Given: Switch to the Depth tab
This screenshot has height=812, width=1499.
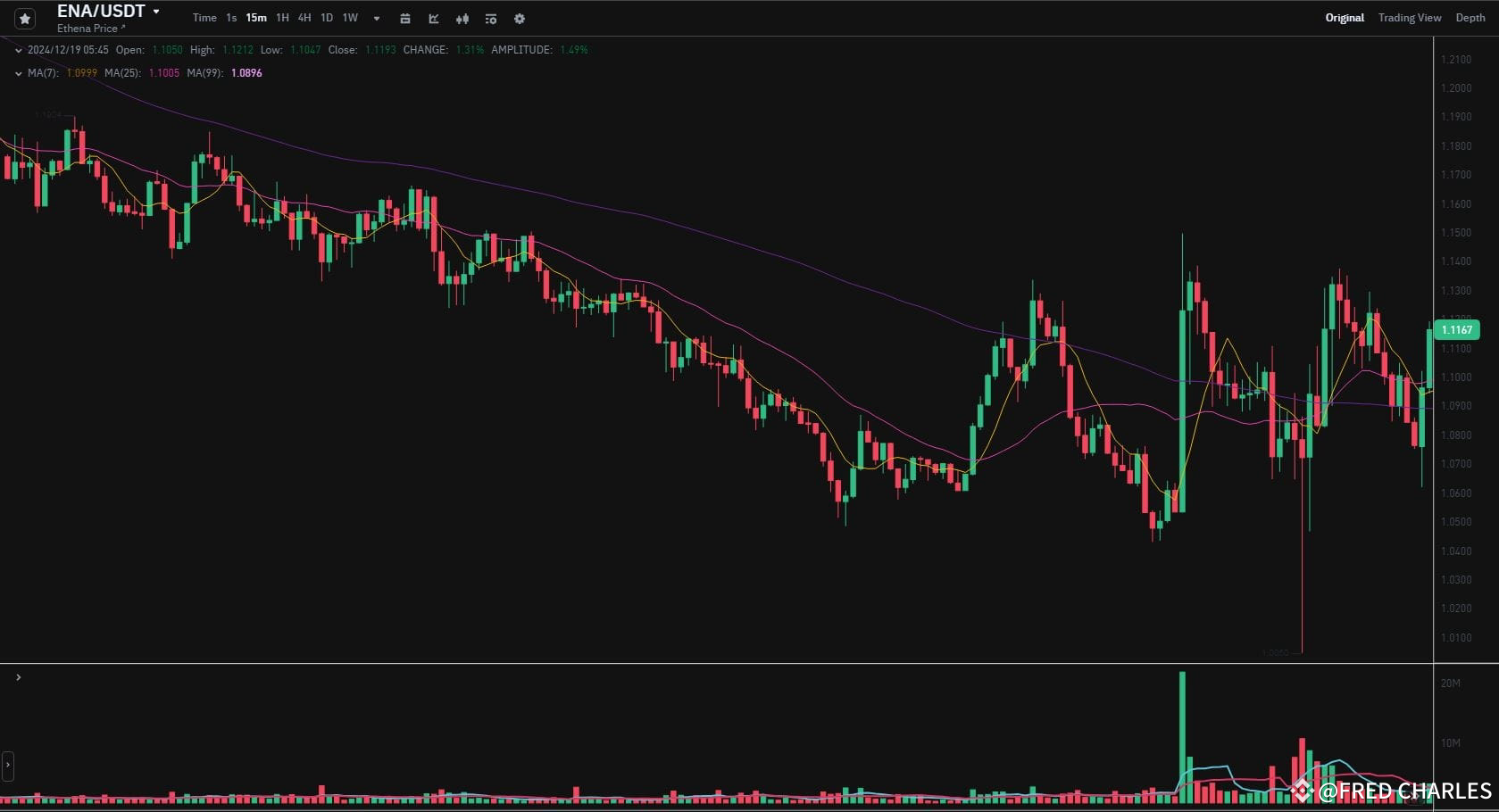Looking at the screenshot, I should tap(1470, 17).
